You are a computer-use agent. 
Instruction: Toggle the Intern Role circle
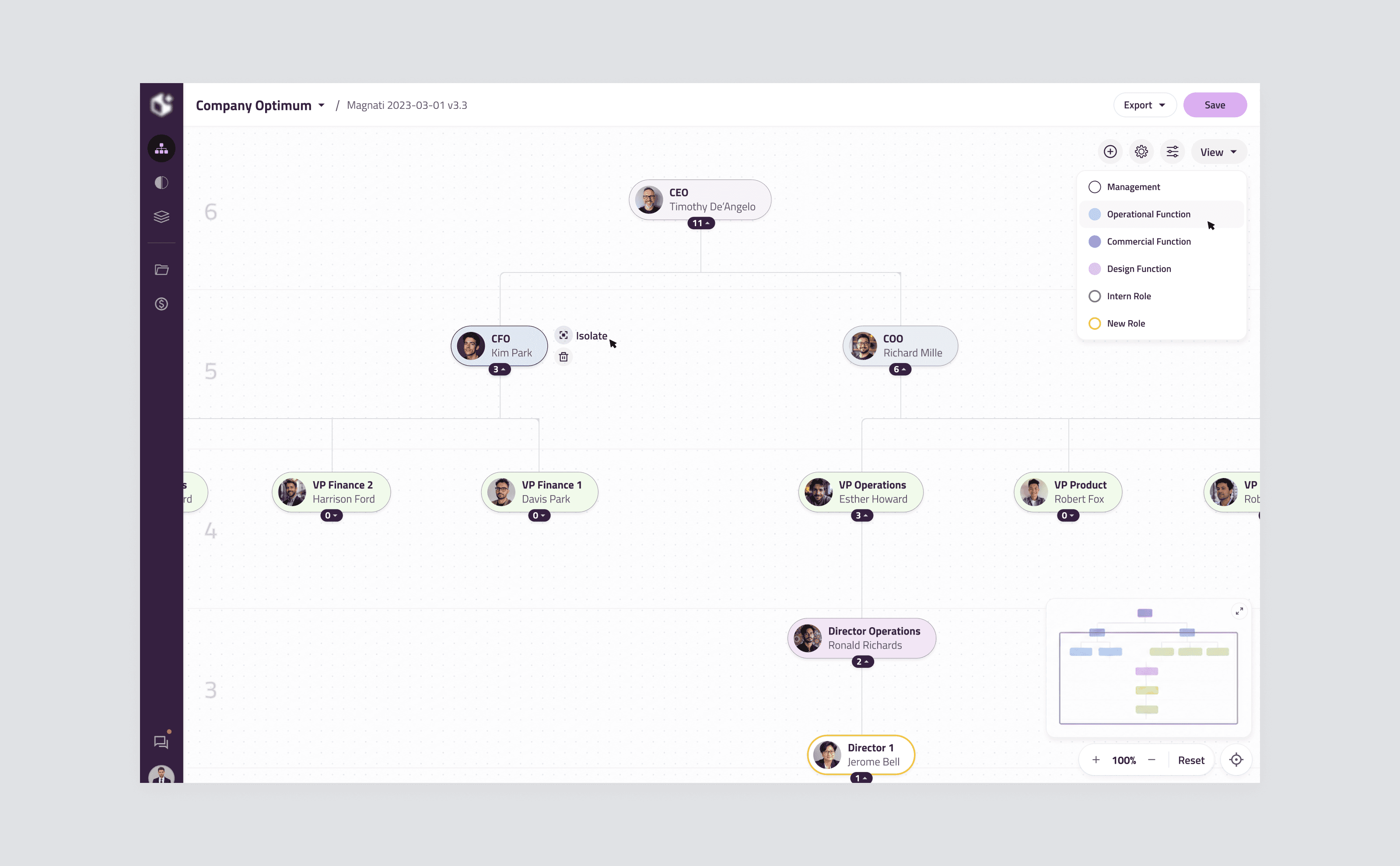[1094, 296]
